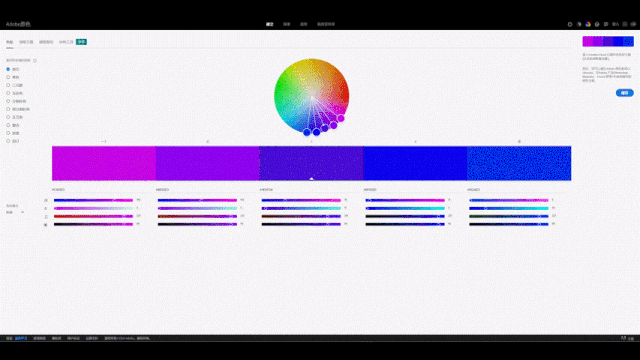Switch to the Extract Theme (撷取主题) tab
The height and width of the screenshot is (360, 640).
point(26,42)
